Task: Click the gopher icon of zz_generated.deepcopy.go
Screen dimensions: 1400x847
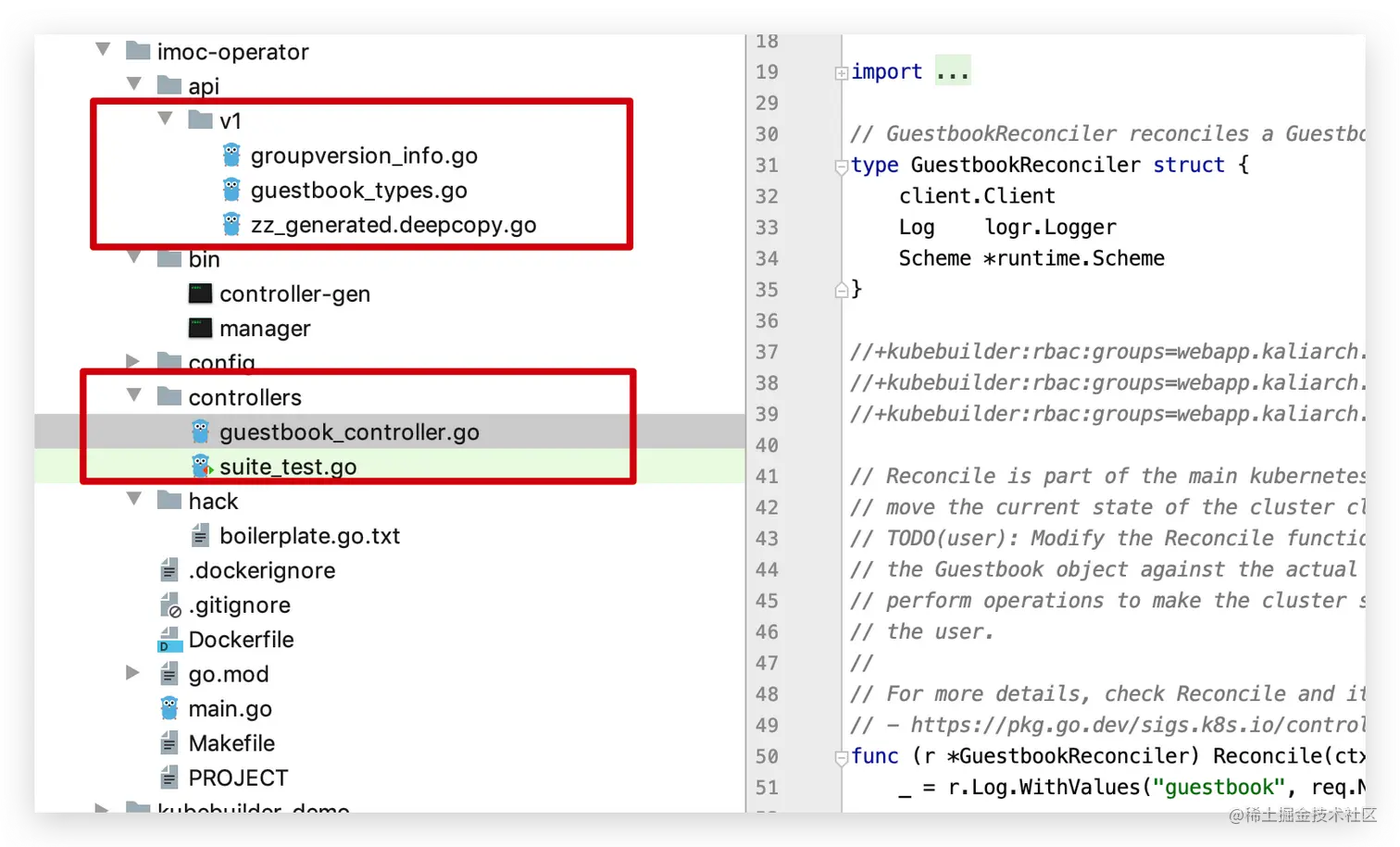Action: (x=231, y=224)
